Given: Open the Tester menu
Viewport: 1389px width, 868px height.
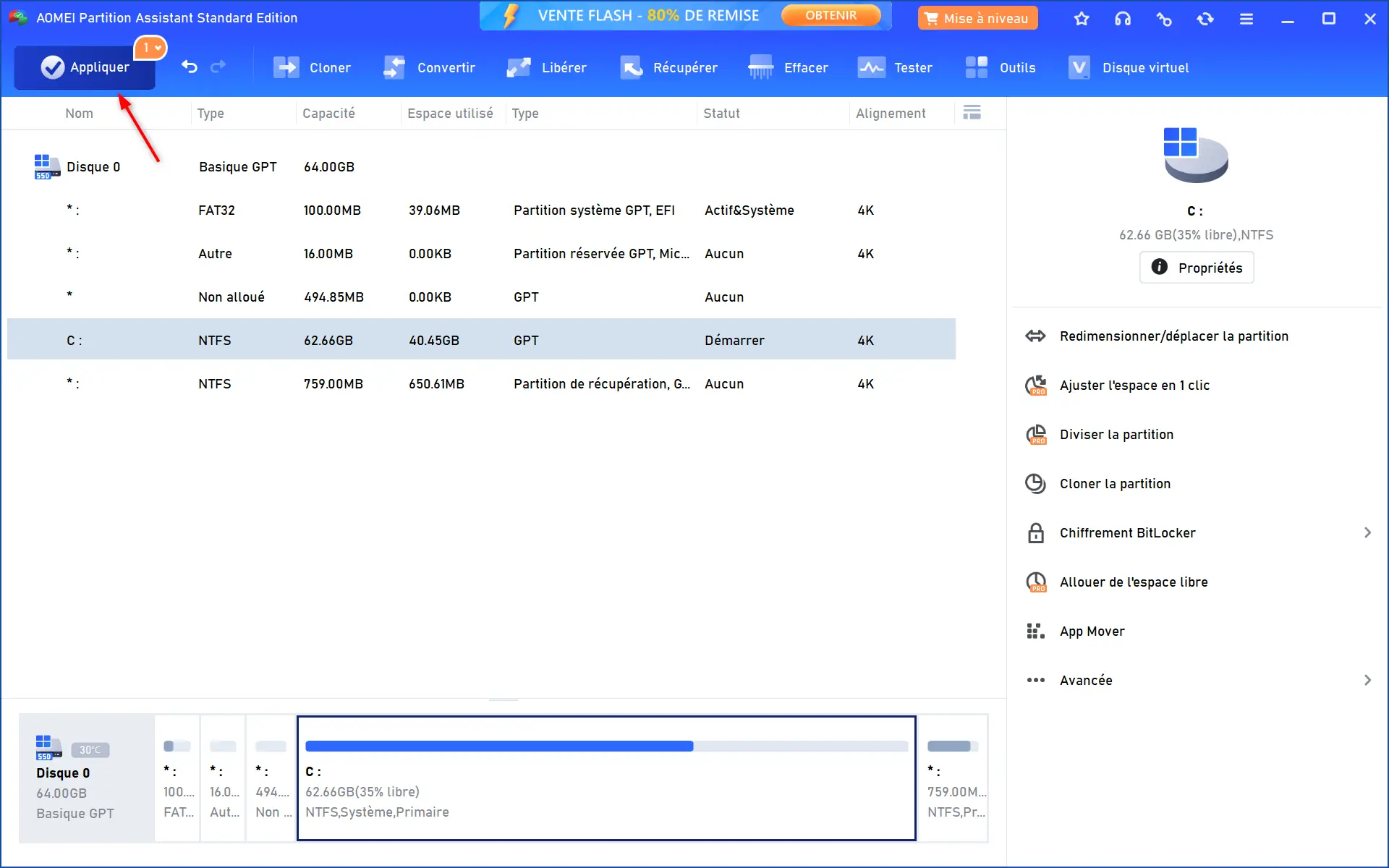Looking at the screenshot, I should [x=895, y=68].
